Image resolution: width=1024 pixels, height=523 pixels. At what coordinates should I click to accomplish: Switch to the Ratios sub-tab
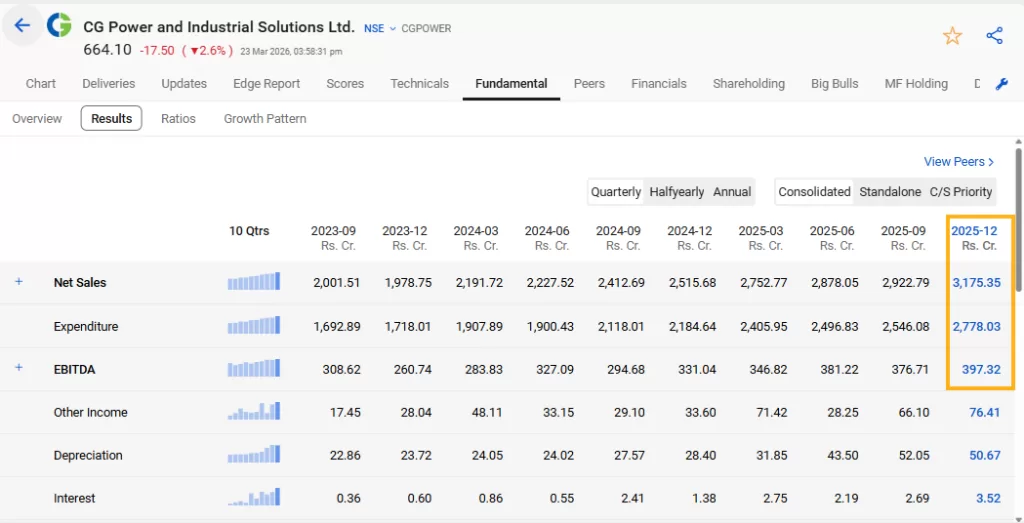[x=178, y=119]
